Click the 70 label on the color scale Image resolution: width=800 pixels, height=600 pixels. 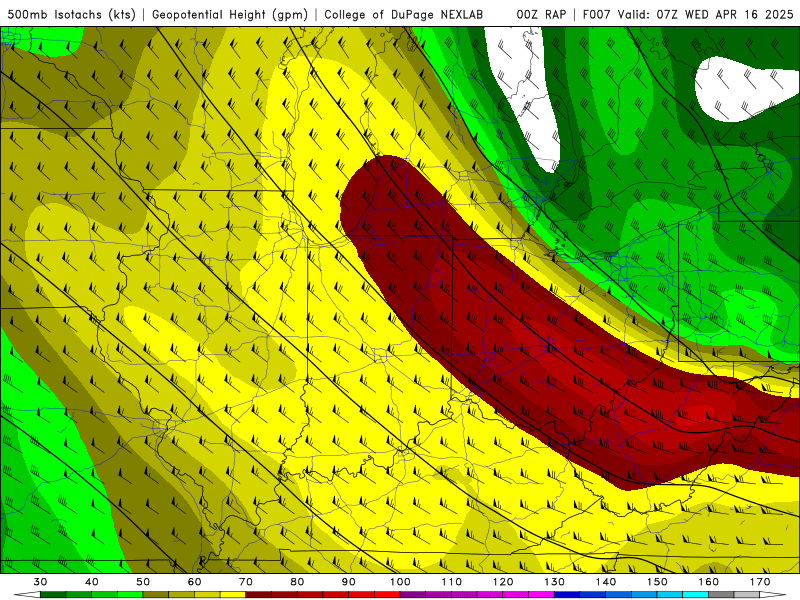tap(246, 582)
